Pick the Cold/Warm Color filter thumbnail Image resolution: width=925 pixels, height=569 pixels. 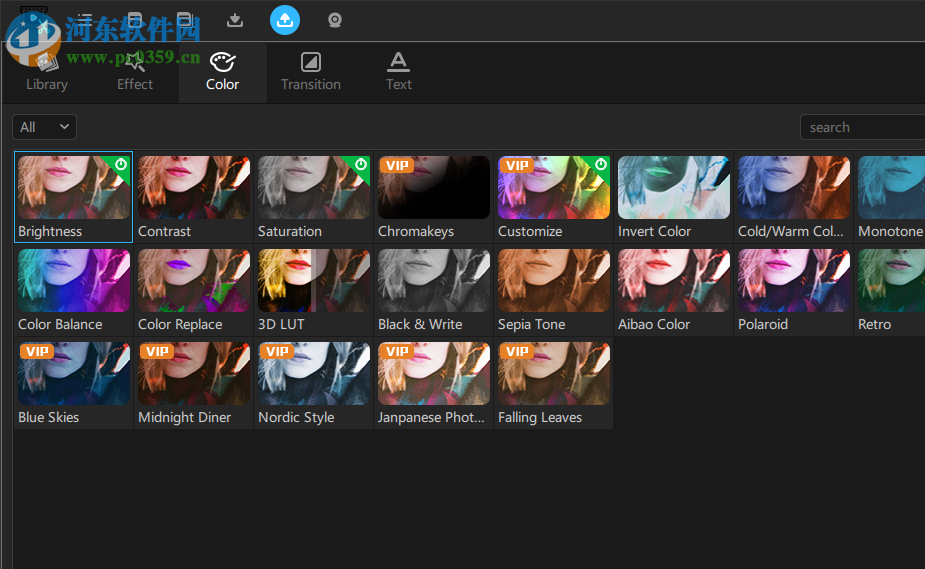point(794,188)
